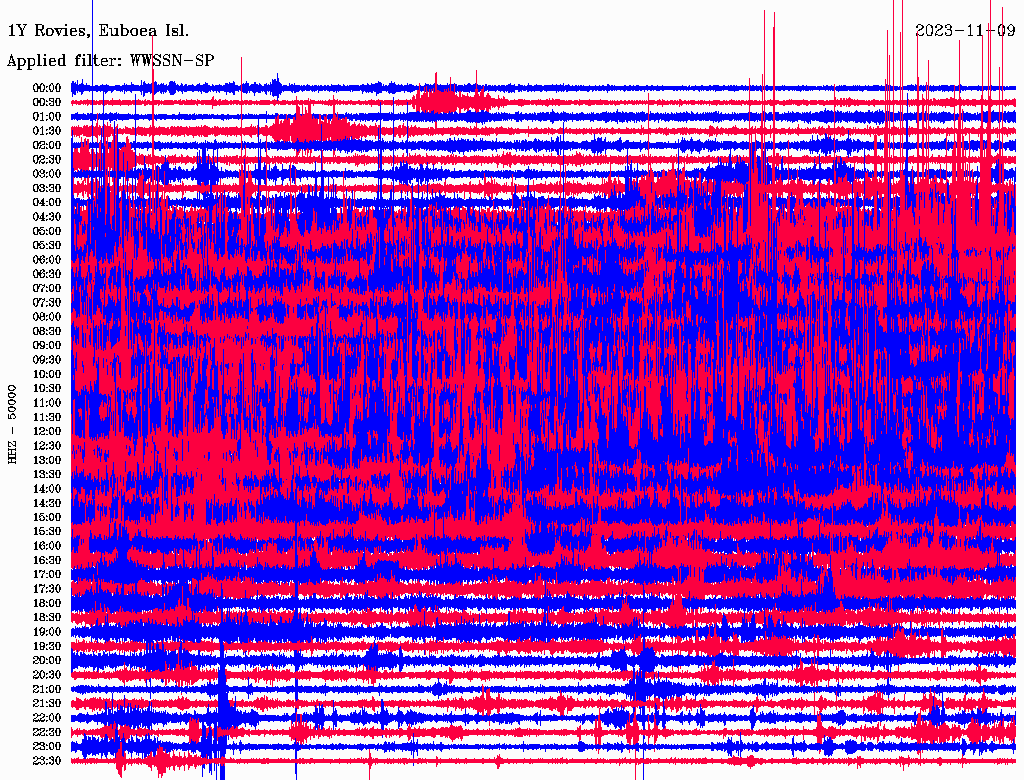The image size is (1024, 780).
Task: Select the 02:30 time label
Action: pyautogui.click(x=47, y=159)
